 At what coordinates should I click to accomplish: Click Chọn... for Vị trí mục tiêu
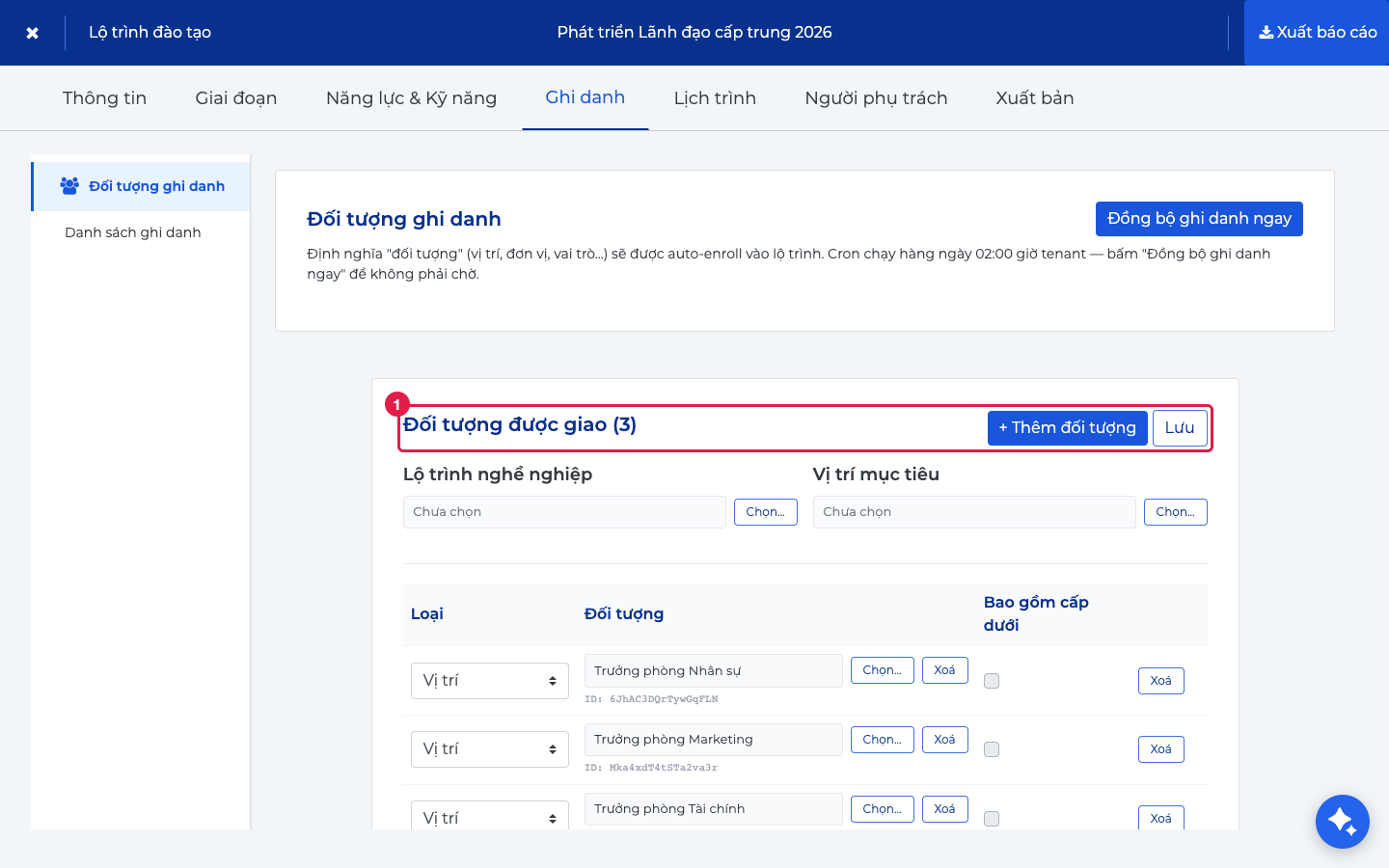point(1176,512)
